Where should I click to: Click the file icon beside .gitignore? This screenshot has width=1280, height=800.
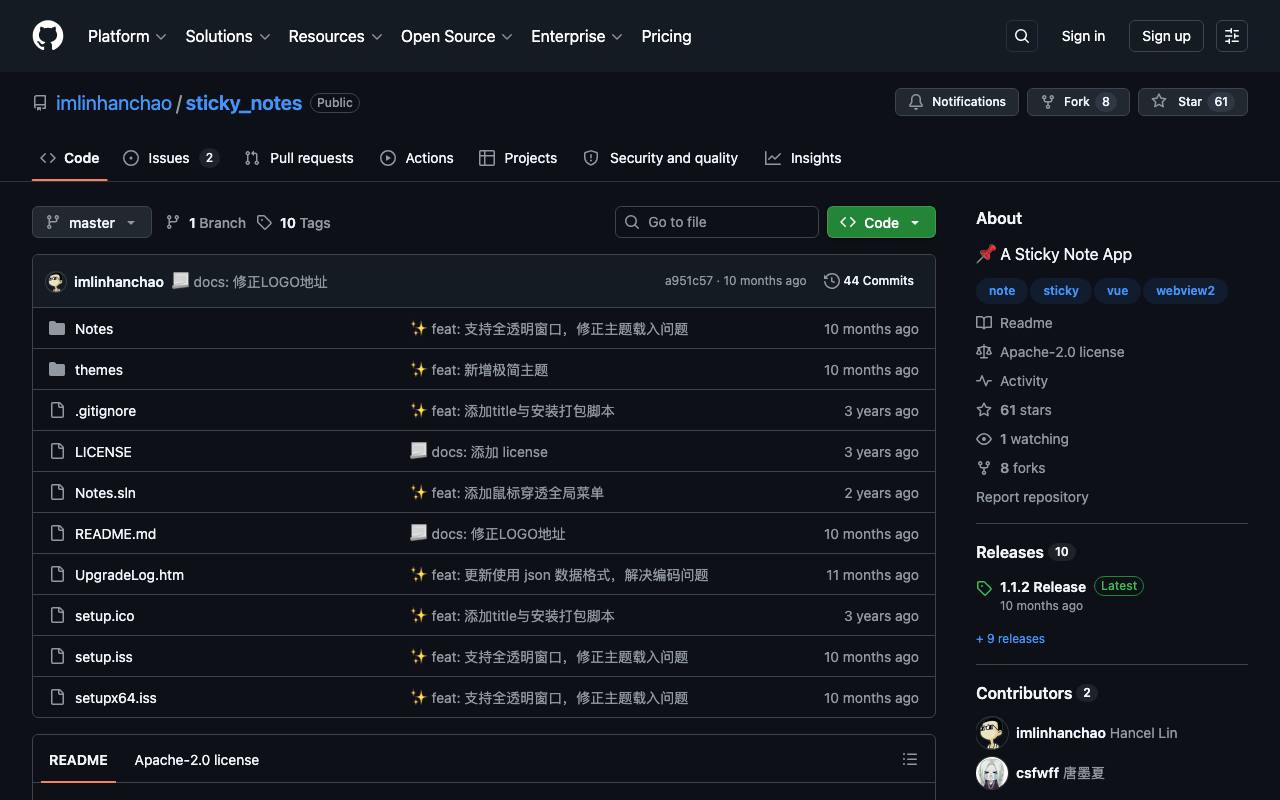click(57, 411)
